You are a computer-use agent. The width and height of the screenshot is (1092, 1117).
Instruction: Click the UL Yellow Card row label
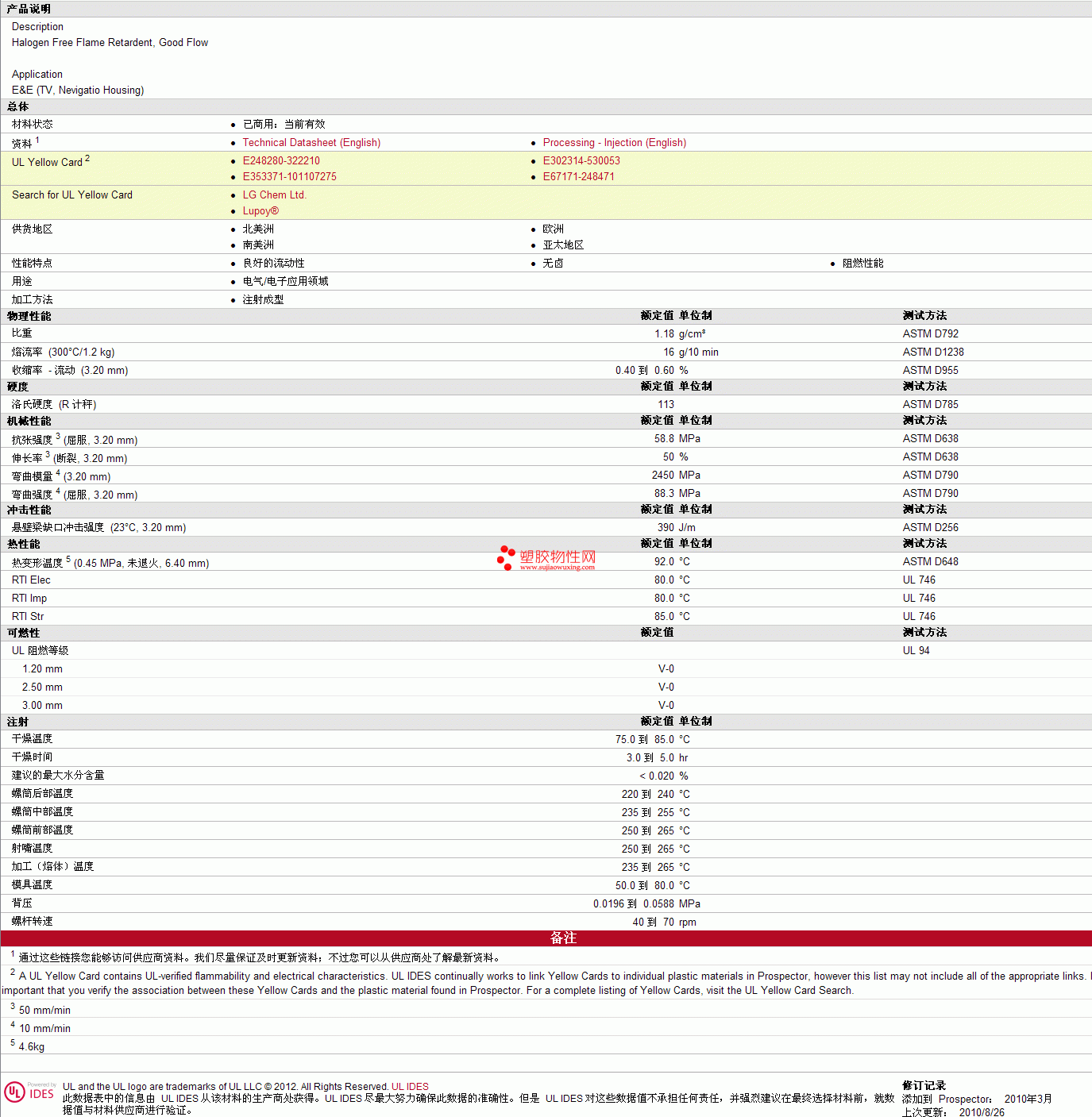pyautogui.click(x=51, y=162)
